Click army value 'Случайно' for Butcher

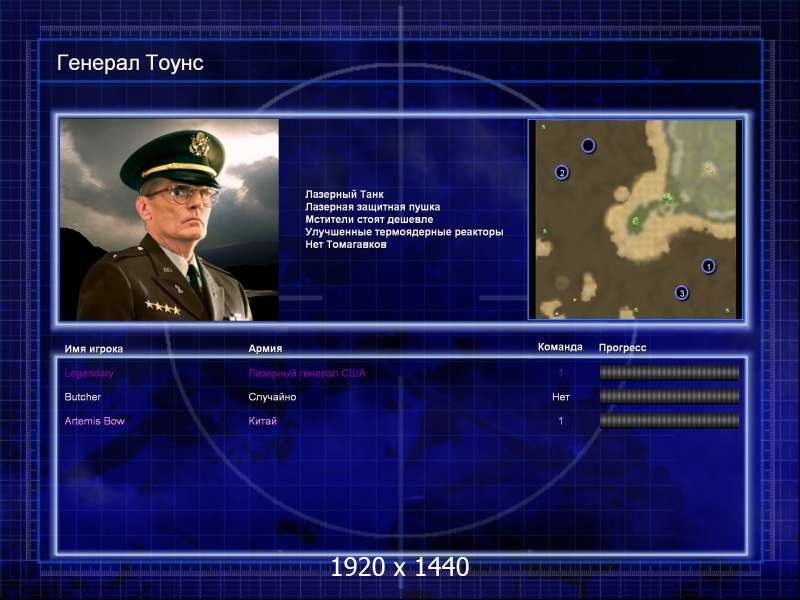coord(272,397)
